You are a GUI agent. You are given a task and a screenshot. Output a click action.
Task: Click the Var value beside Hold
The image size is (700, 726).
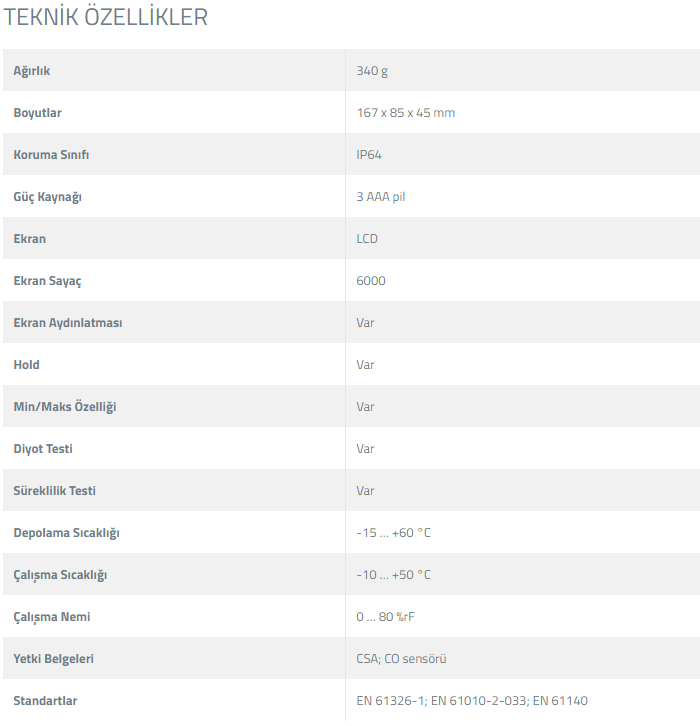(365, 365)
